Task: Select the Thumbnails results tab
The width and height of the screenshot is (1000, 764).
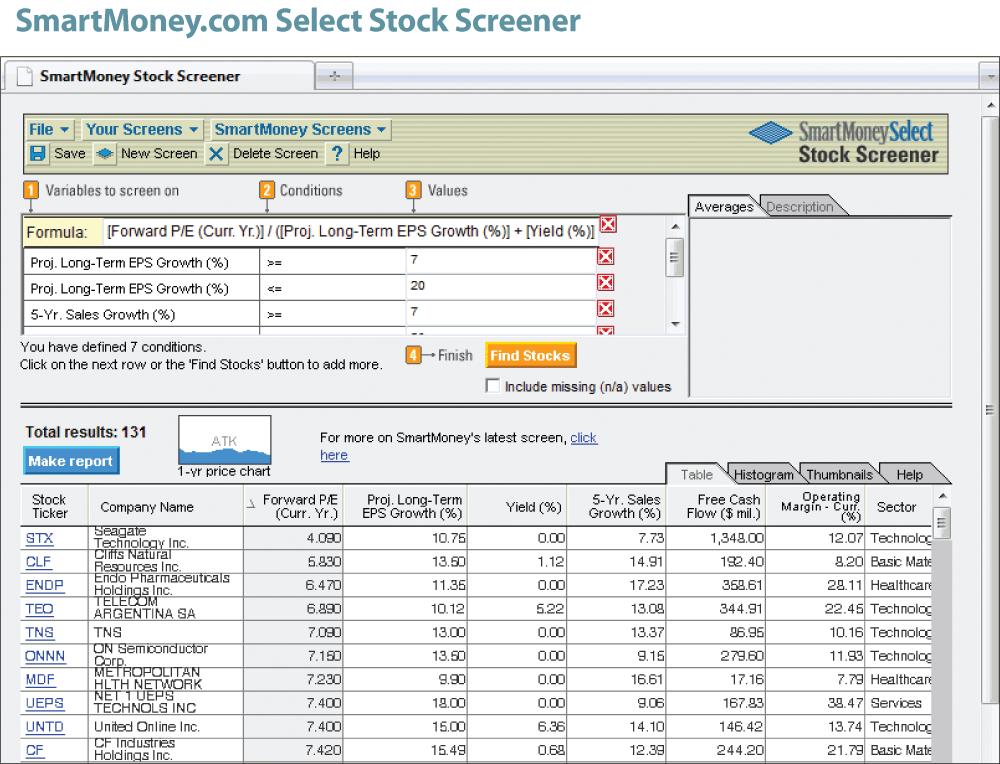Action: tap(839, 474)
